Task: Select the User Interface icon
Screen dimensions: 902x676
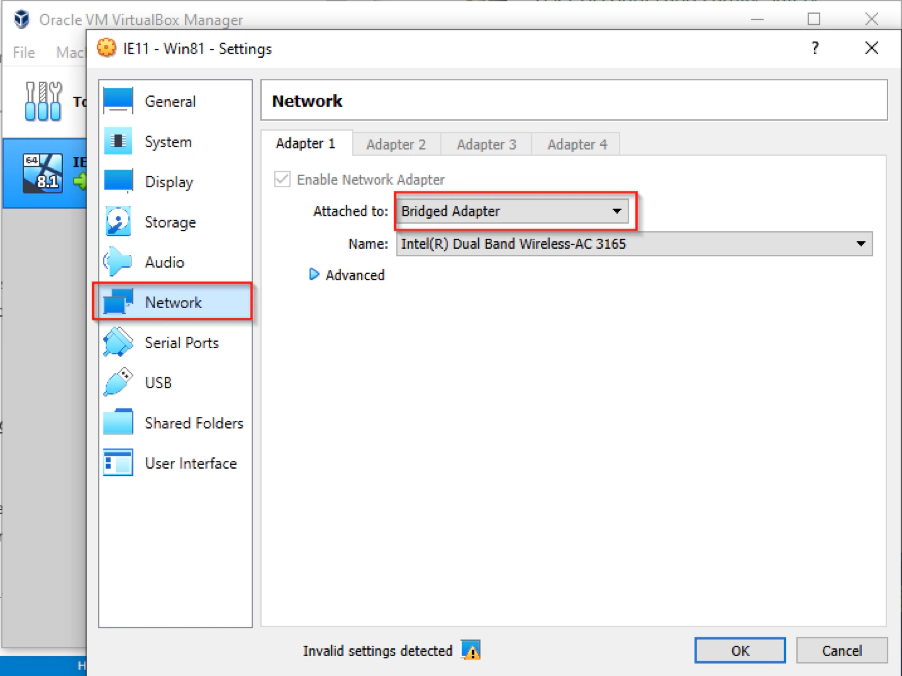Action: (x=118, y=463)
